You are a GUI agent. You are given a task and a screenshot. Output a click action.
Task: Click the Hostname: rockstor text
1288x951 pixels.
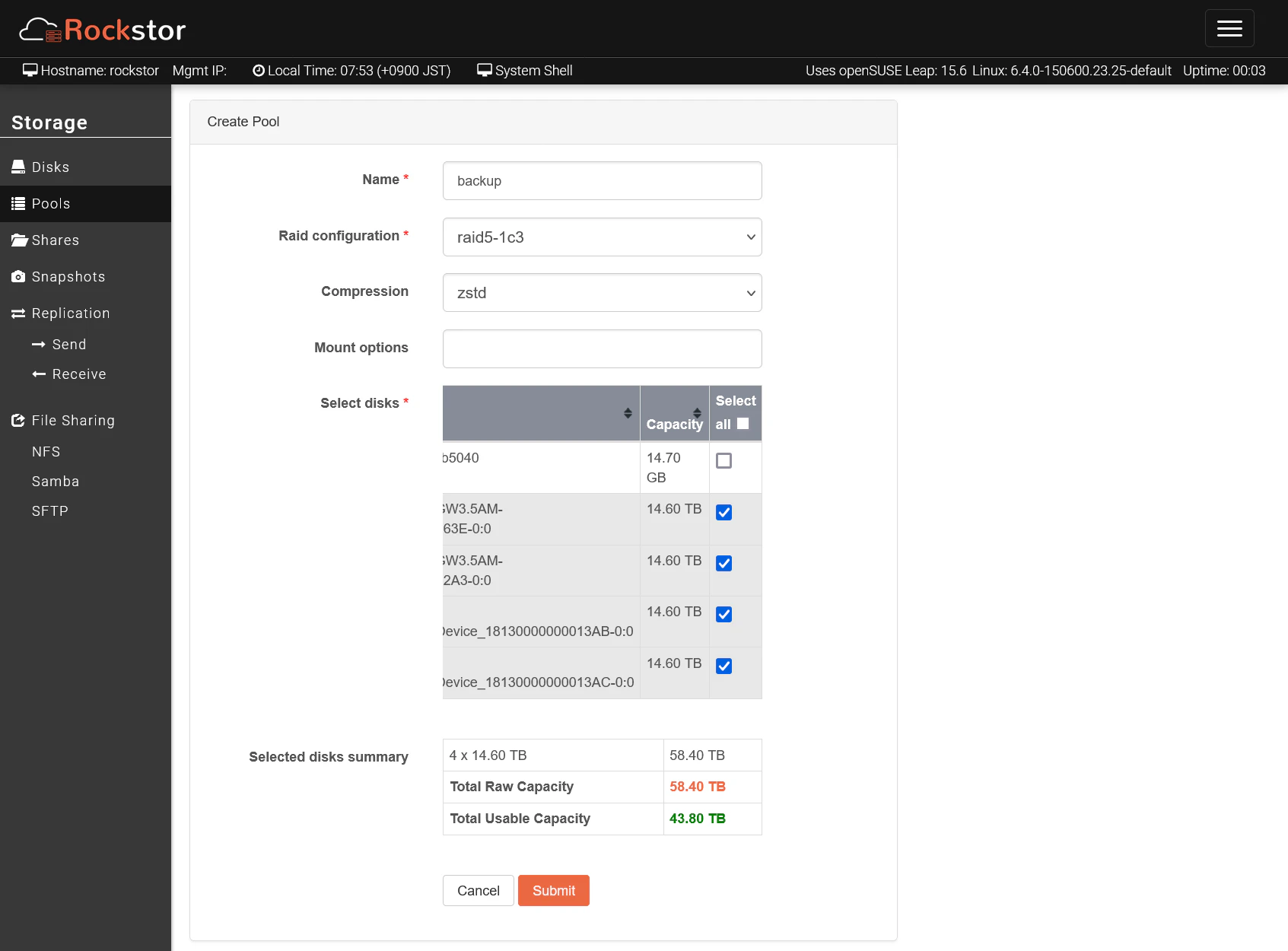[x=100, y=71]
